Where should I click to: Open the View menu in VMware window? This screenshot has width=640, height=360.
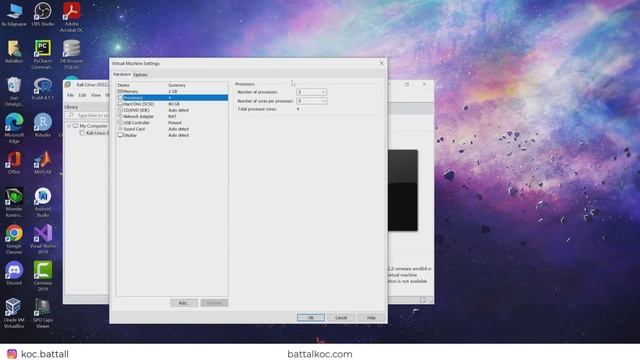pyautogui.click(x=96, y=95)
